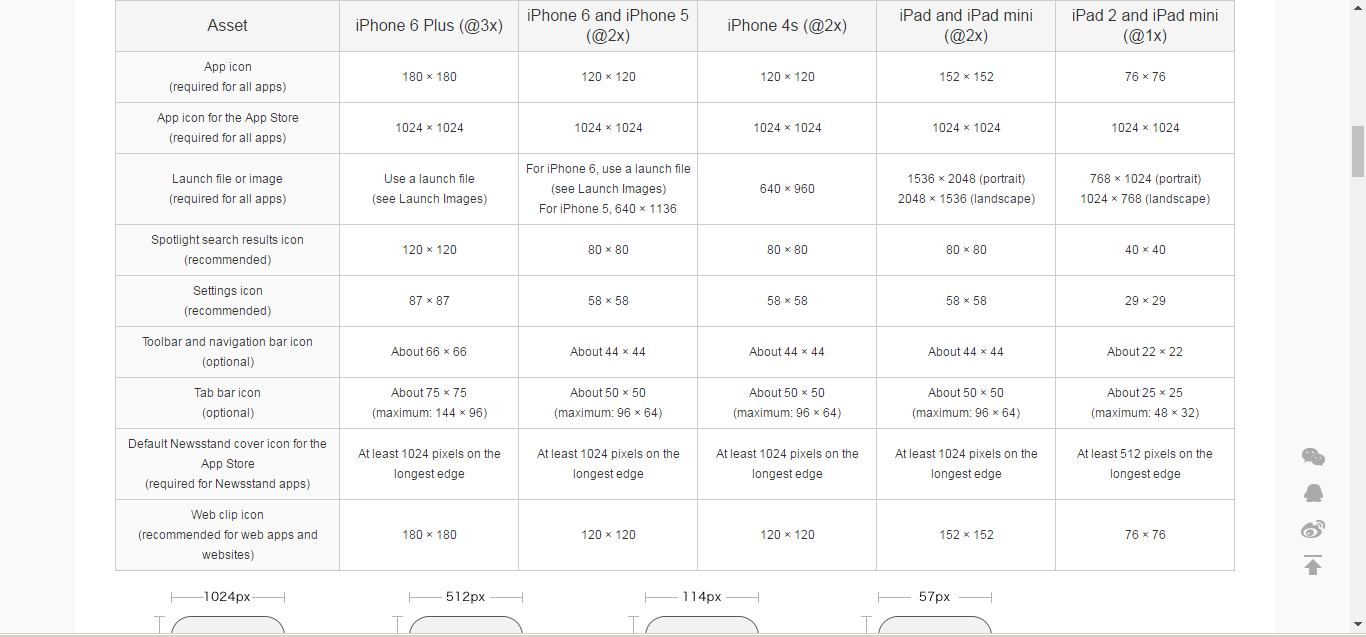Click the "App icon for the App Store" row label
1366x637 pixels.
[228, 118]
